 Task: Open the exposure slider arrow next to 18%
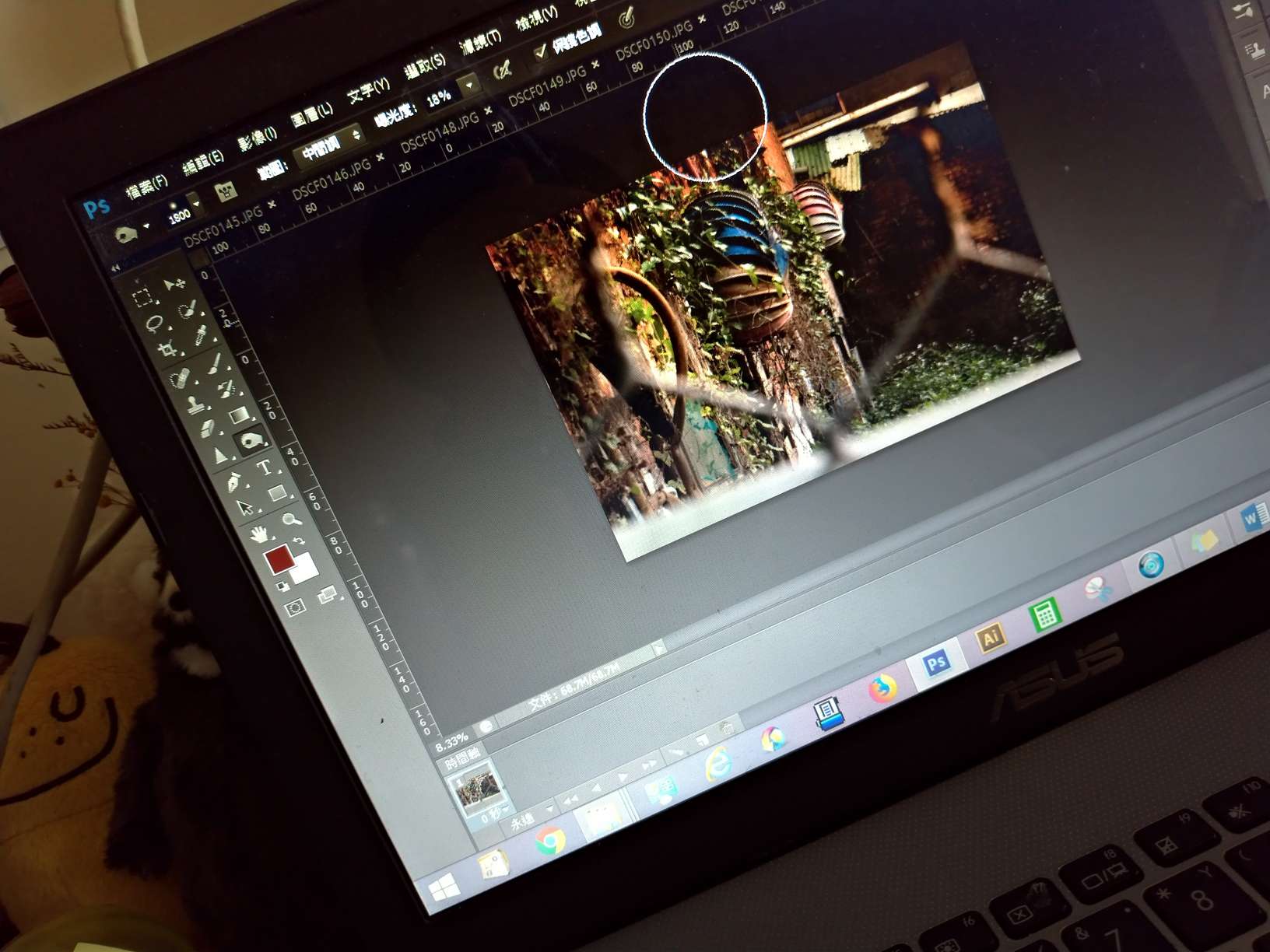point(469,84)
